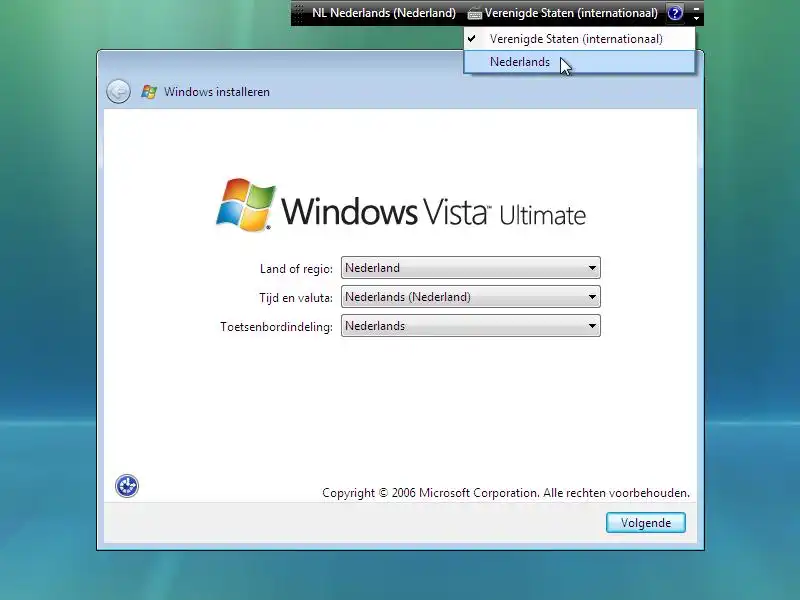Click the back arrow button
The width and height of the screenshot is (800, 600).
[x=118, y=92]
